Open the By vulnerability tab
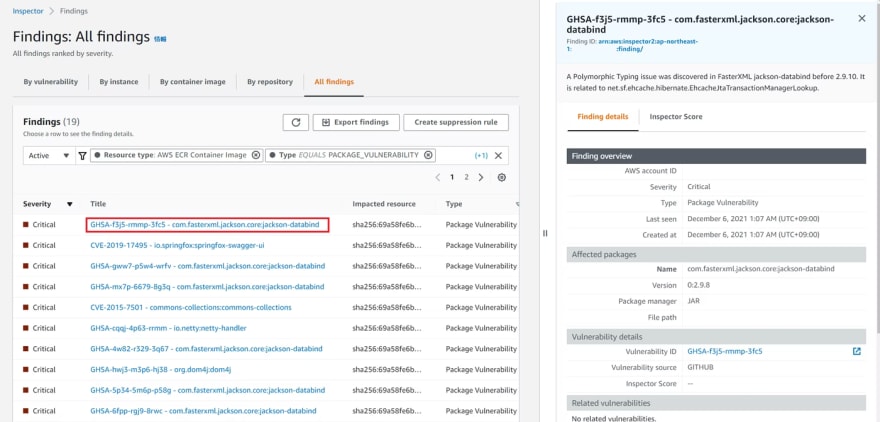The width and height of the screenshot is (880, 422). [x=51, y=82]
